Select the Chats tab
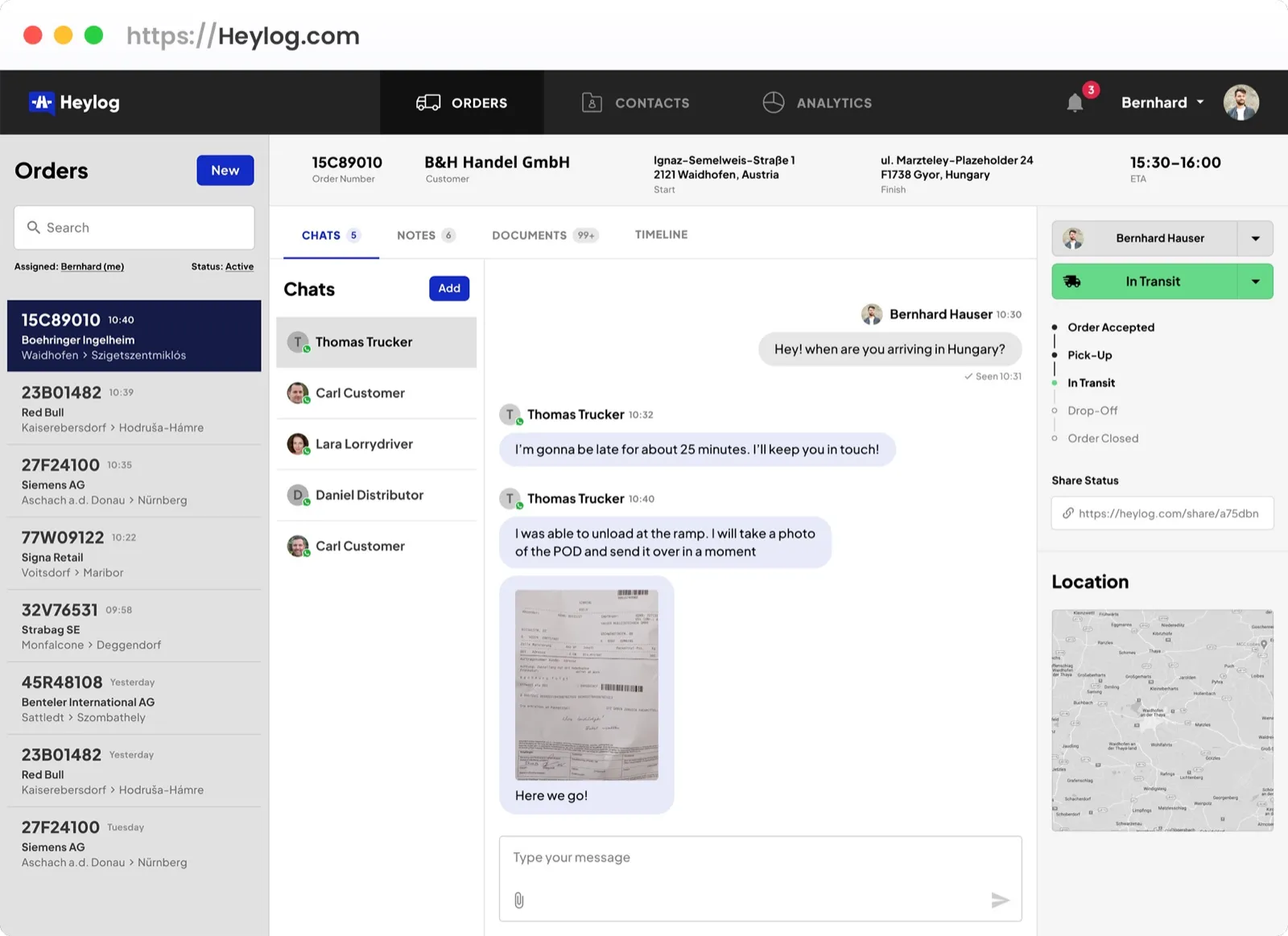Screen dimensions: 1288x936 pos(331,235)
